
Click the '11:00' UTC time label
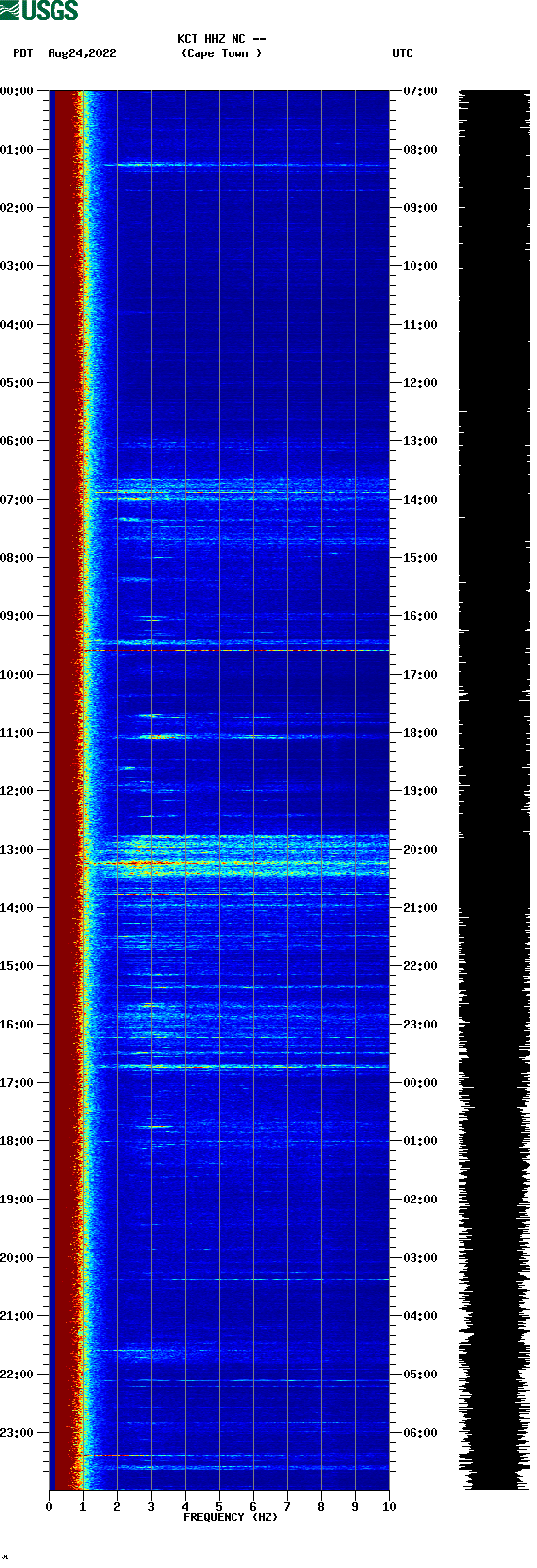[x=420, y=325]
